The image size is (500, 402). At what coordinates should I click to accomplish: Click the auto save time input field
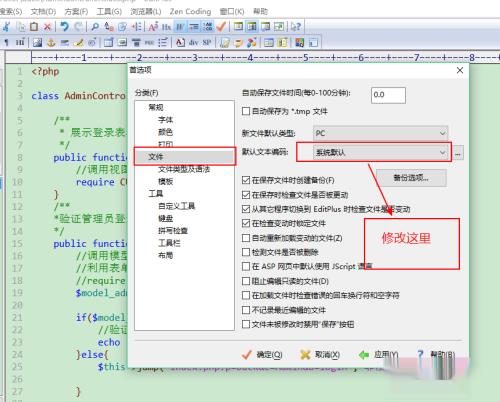coord(388,95)
